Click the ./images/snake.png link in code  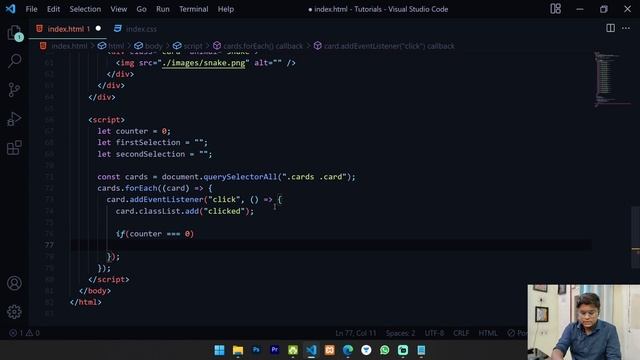click(203, 63)
